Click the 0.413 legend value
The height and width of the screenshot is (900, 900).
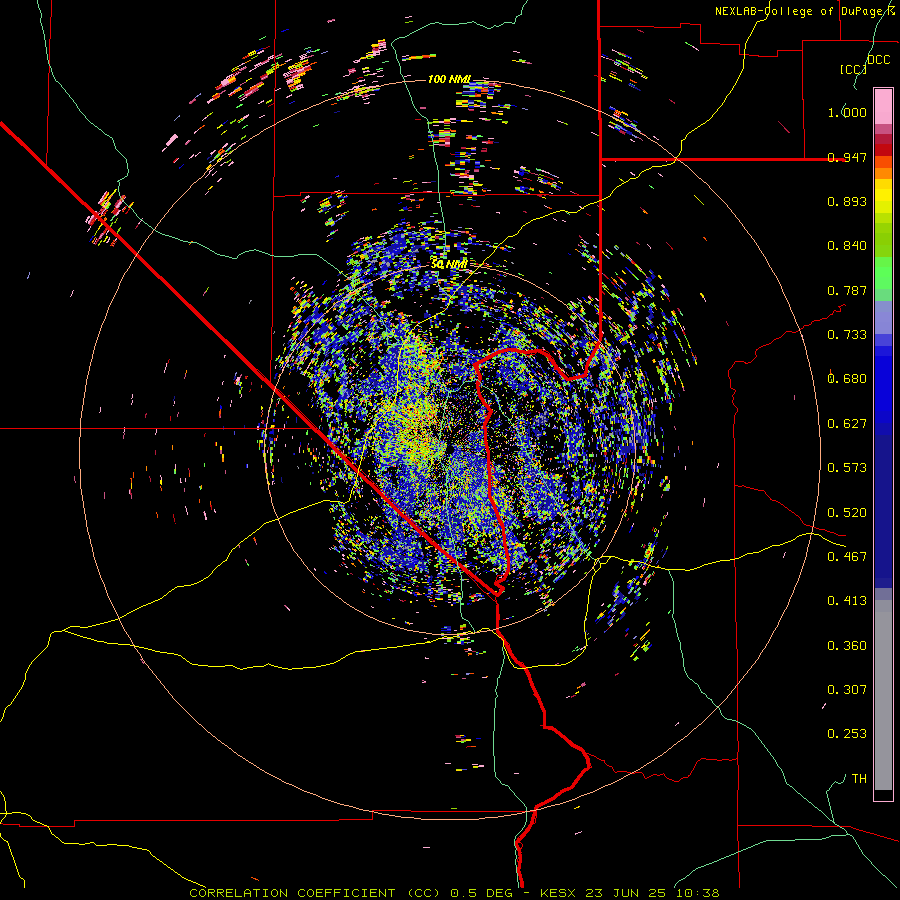tap(847, 601)
